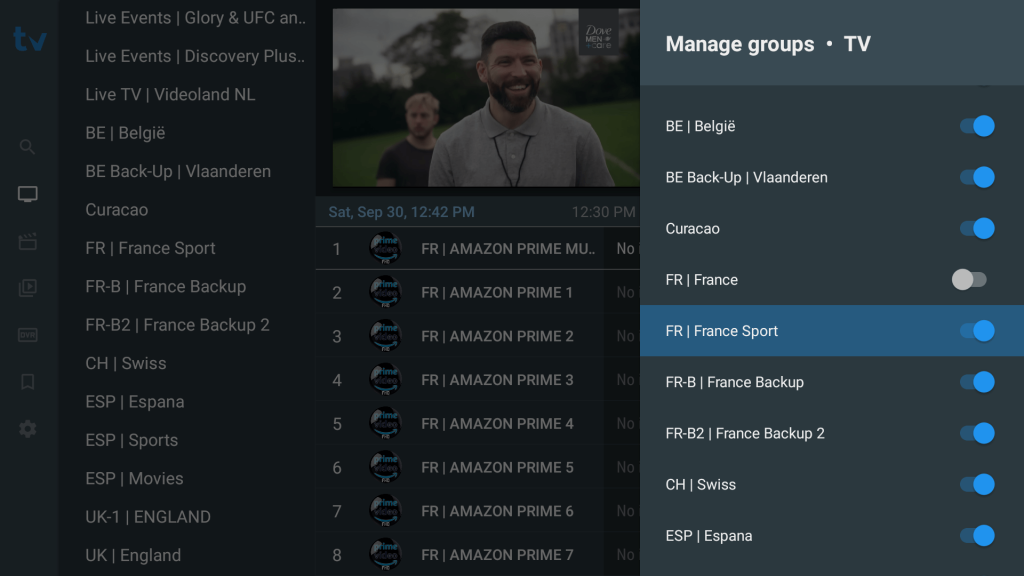1024x576 pixels.
Task: Disable the BE | België group toggle
Action: coord(976,126)
